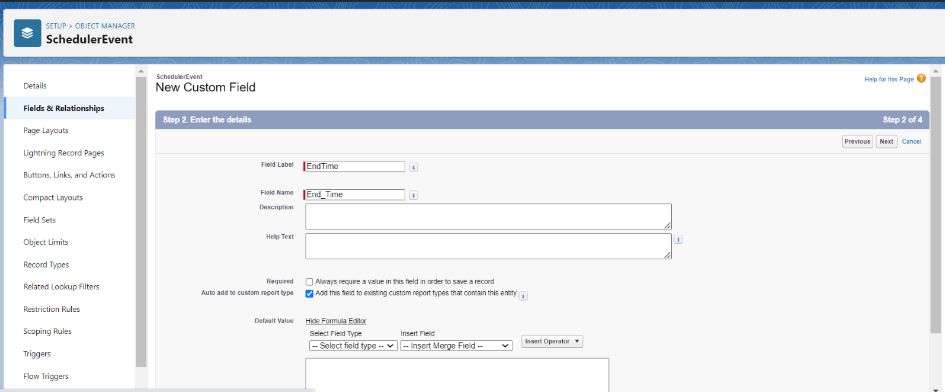Go to OBJECT MANAGER breadcrumb link
Screen dimensions: 945x392
click(x=105, y=26)
